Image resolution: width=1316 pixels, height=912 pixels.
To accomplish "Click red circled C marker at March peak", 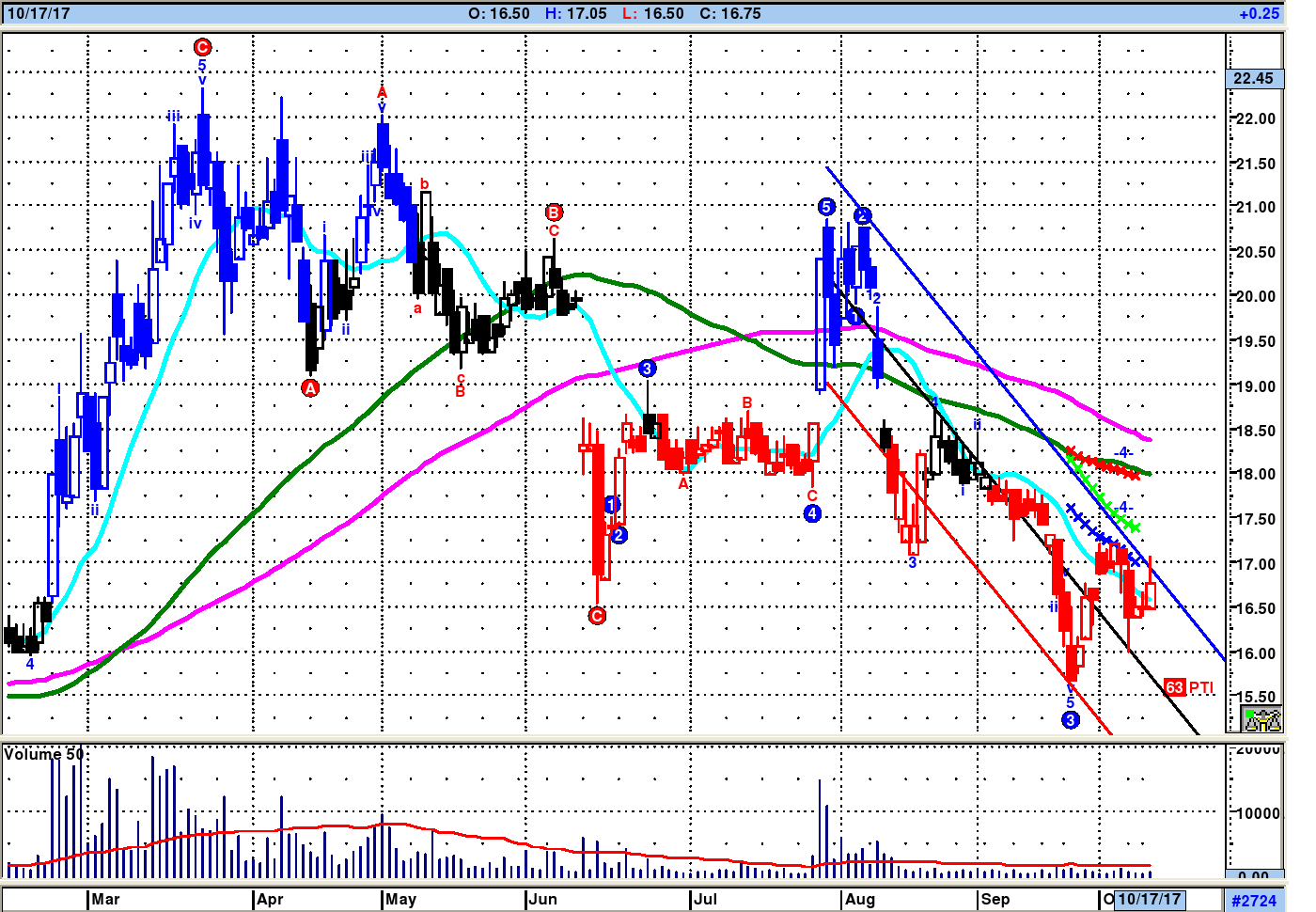I will click(x=202, y=47).
